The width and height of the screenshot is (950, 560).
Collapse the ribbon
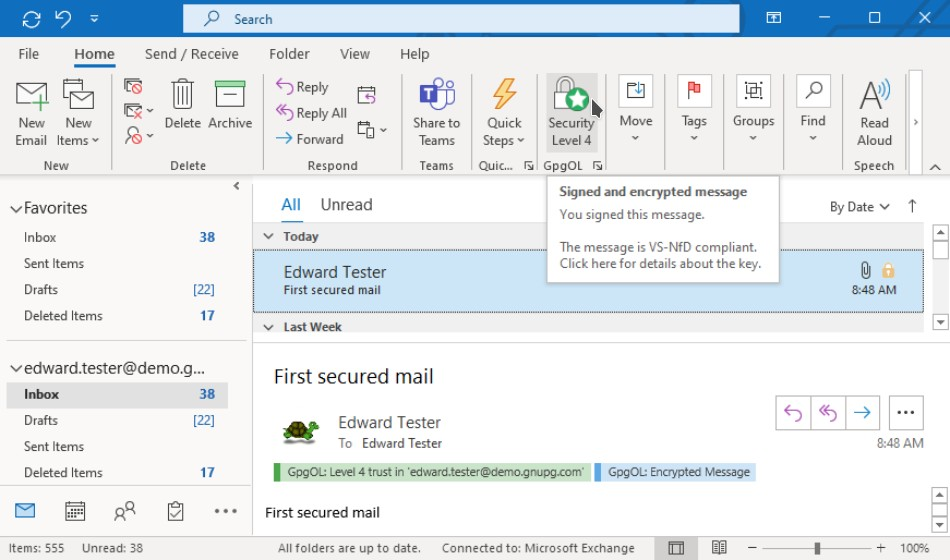[x=935, y=167]
